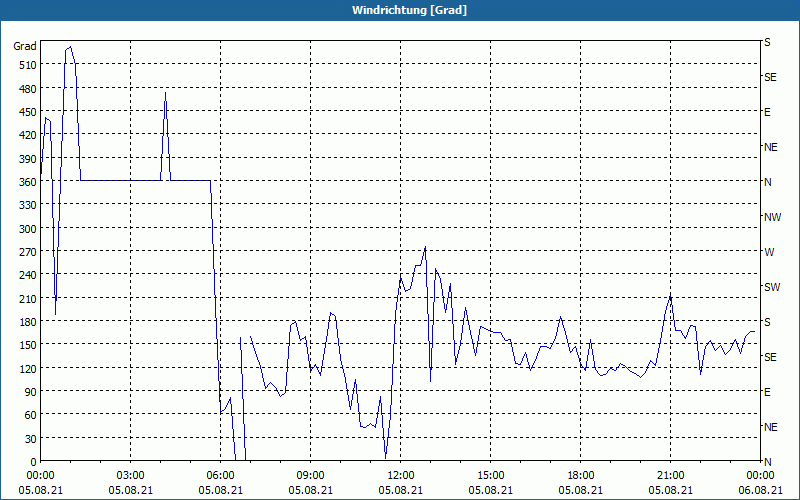Screen dimensions: 800x500
Task: Click the 06:00 time label
Action: (220, 476)
